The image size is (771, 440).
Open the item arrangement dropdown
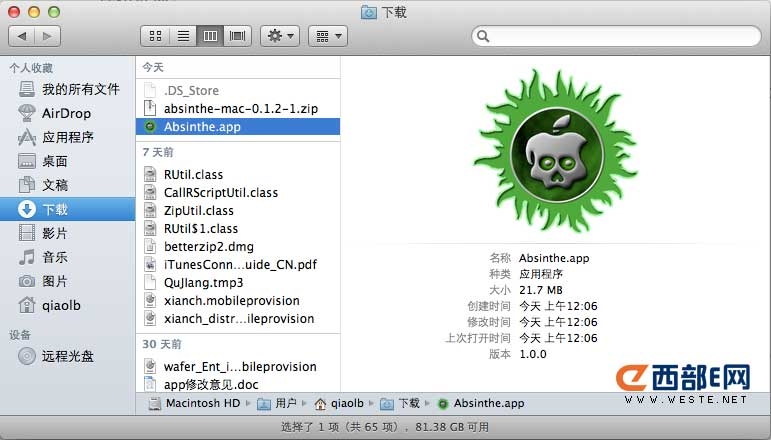click(328, 36)
